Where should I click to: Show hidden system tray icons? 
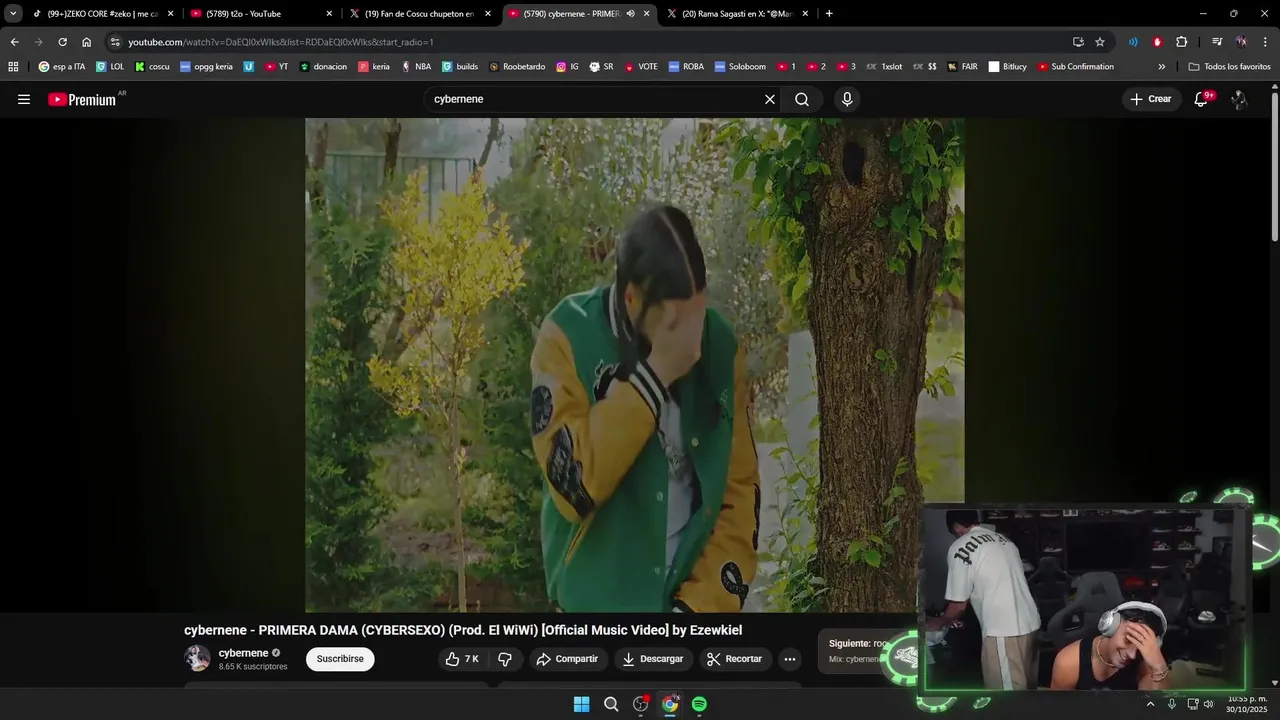1150,704
